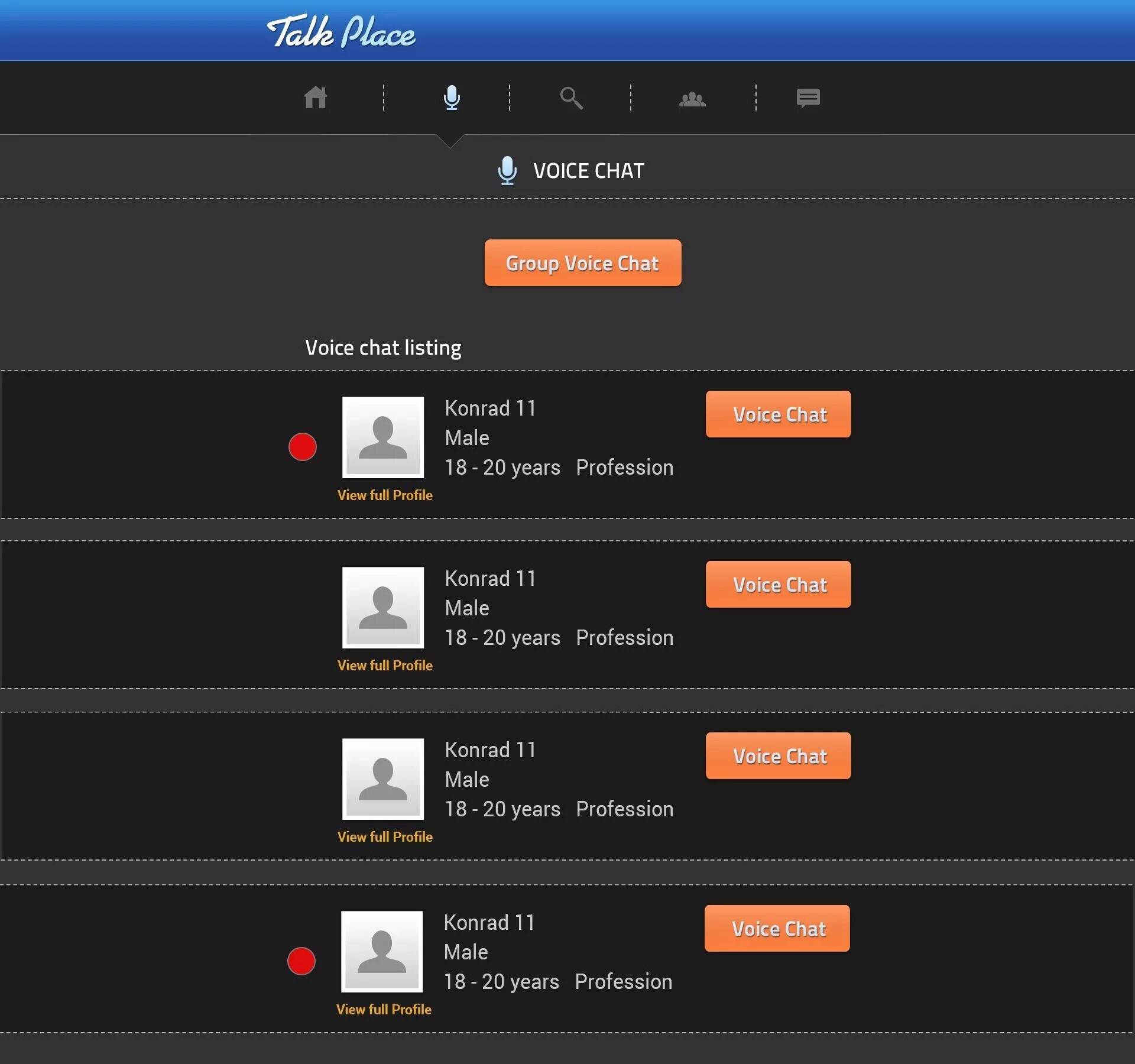Select the Home navigation icon
Image resolution: width=1135 pixels, height=1064 pixels.
317,97
